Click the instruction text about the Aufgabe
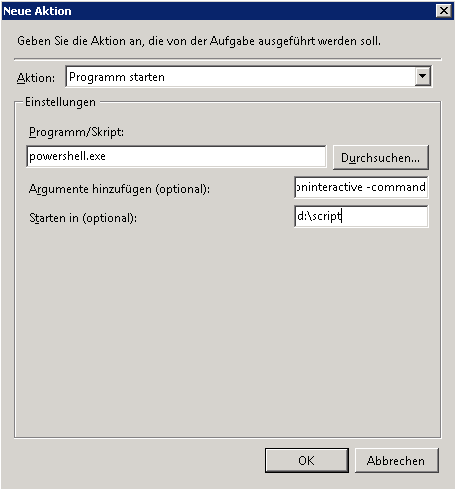The height and width of the screenshot is (489, 455). (x=199, y=41)
